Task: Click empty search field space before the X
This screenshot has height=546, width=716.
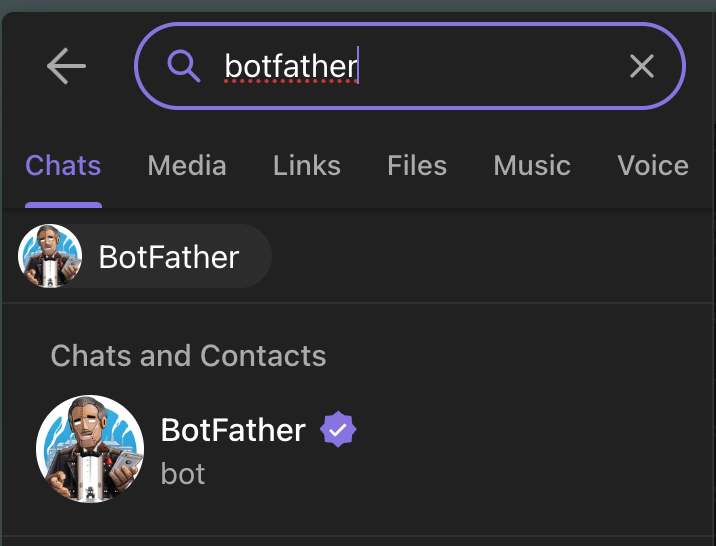Action: 490,66
